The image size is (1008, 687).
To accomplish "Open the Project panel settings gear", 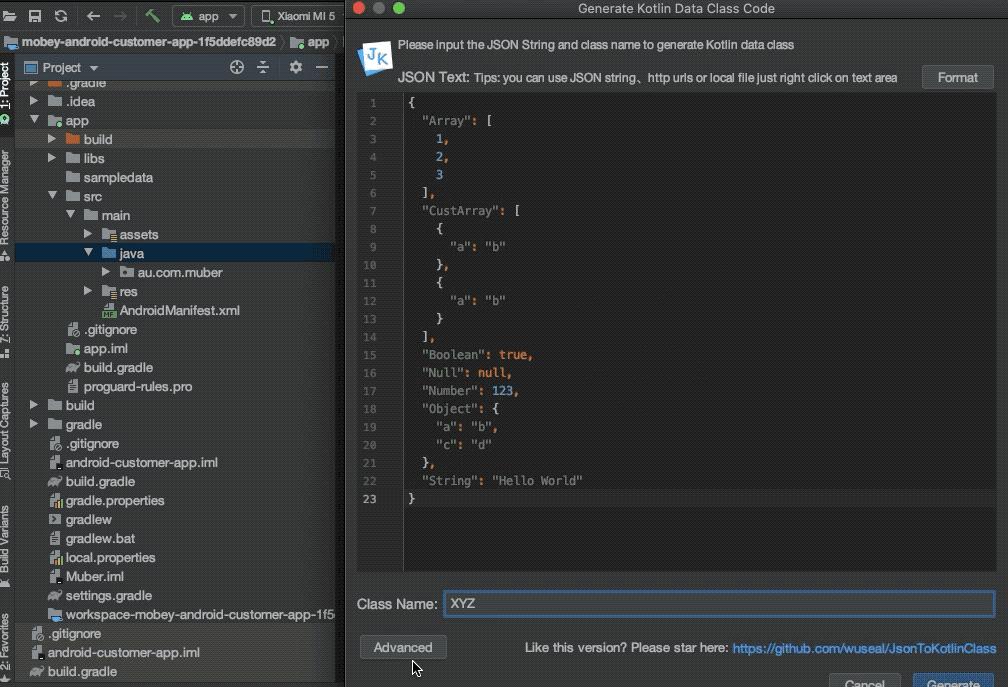I will coord(296,67).
